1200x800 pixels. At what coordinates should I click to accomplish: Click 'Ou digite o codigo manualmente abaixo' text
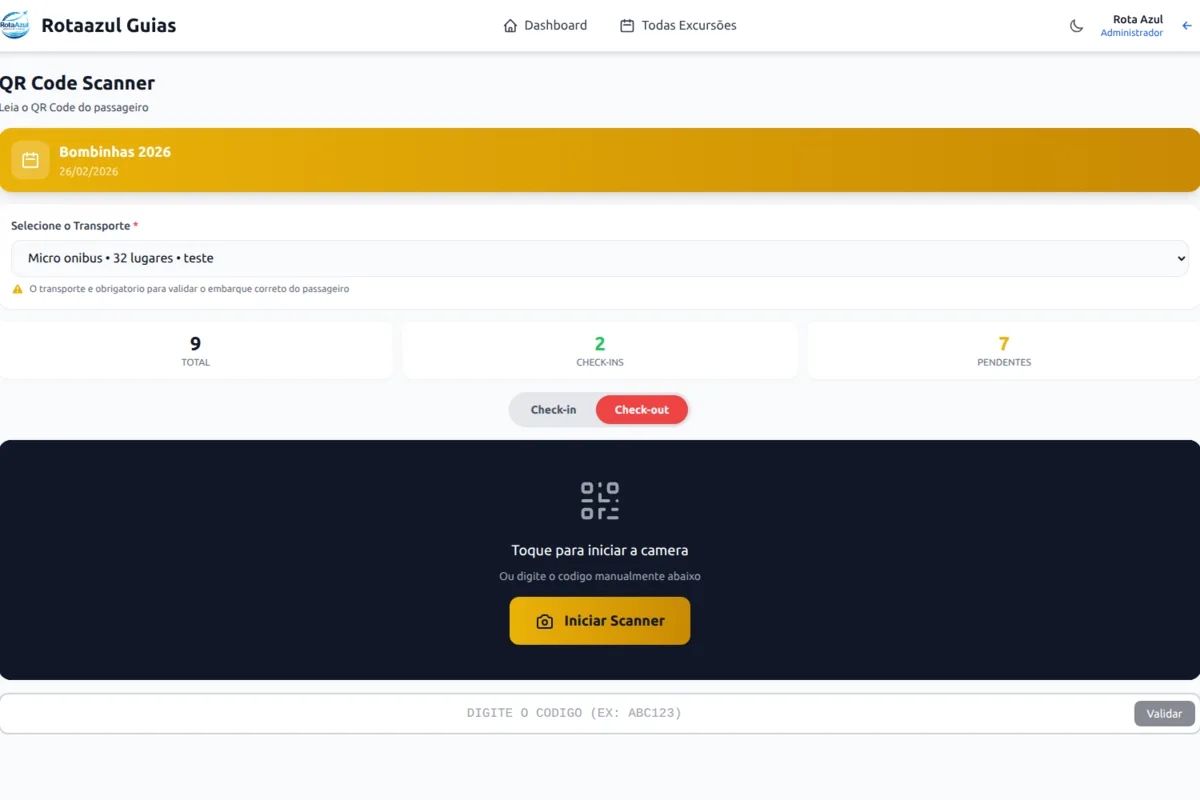pos(600,577)
